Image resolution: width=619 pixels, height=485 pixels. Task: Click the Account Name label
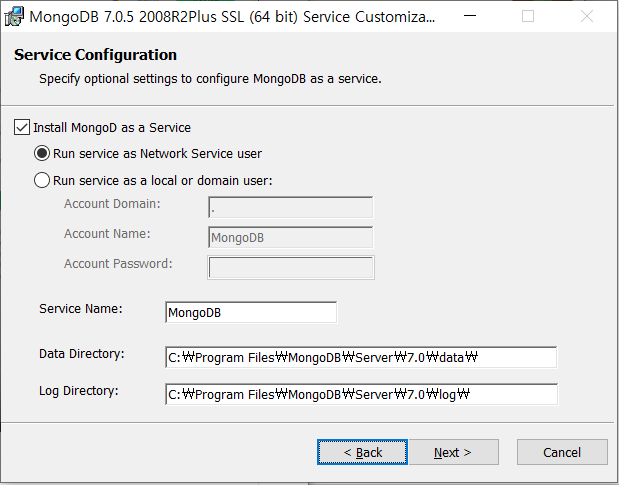click(x=107, y=234)
